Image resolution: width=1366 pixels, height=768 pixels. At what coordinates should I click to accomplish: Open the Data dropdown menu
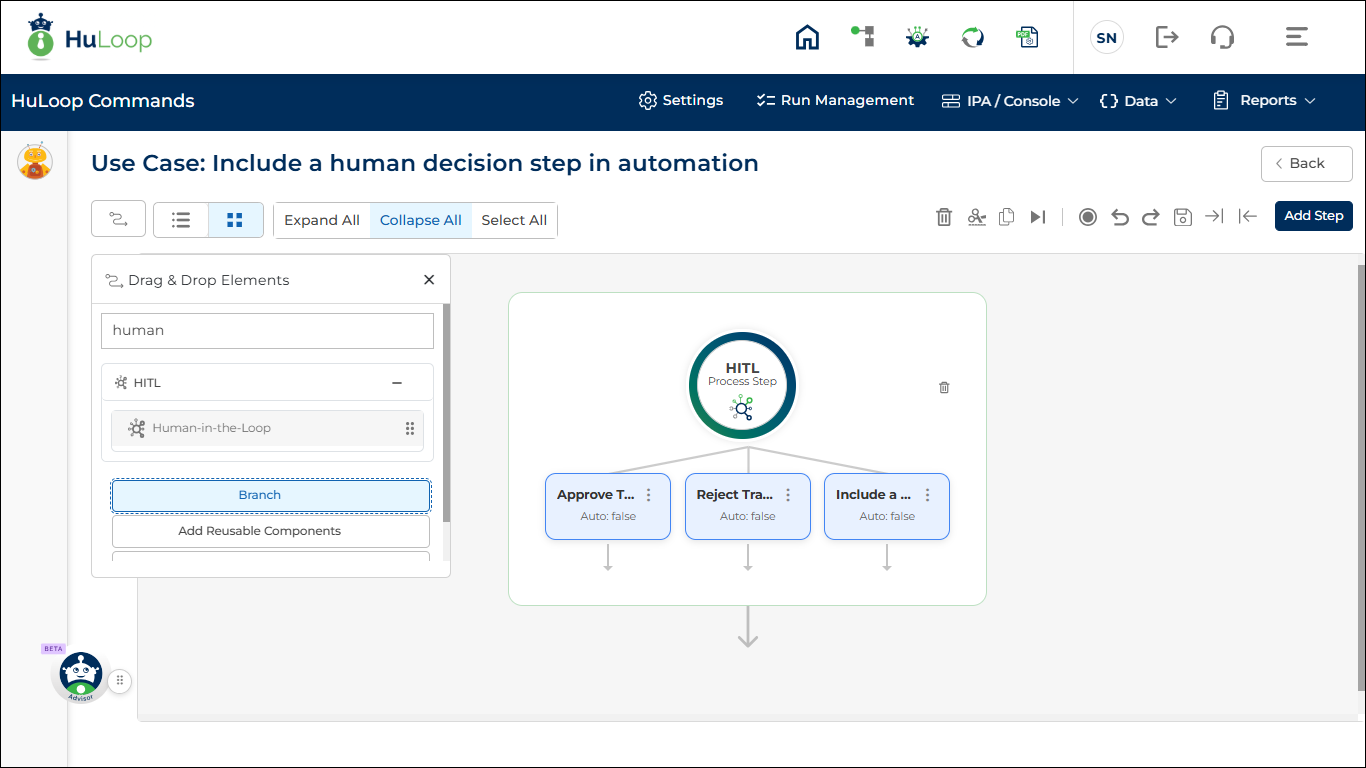[1138, 101]
